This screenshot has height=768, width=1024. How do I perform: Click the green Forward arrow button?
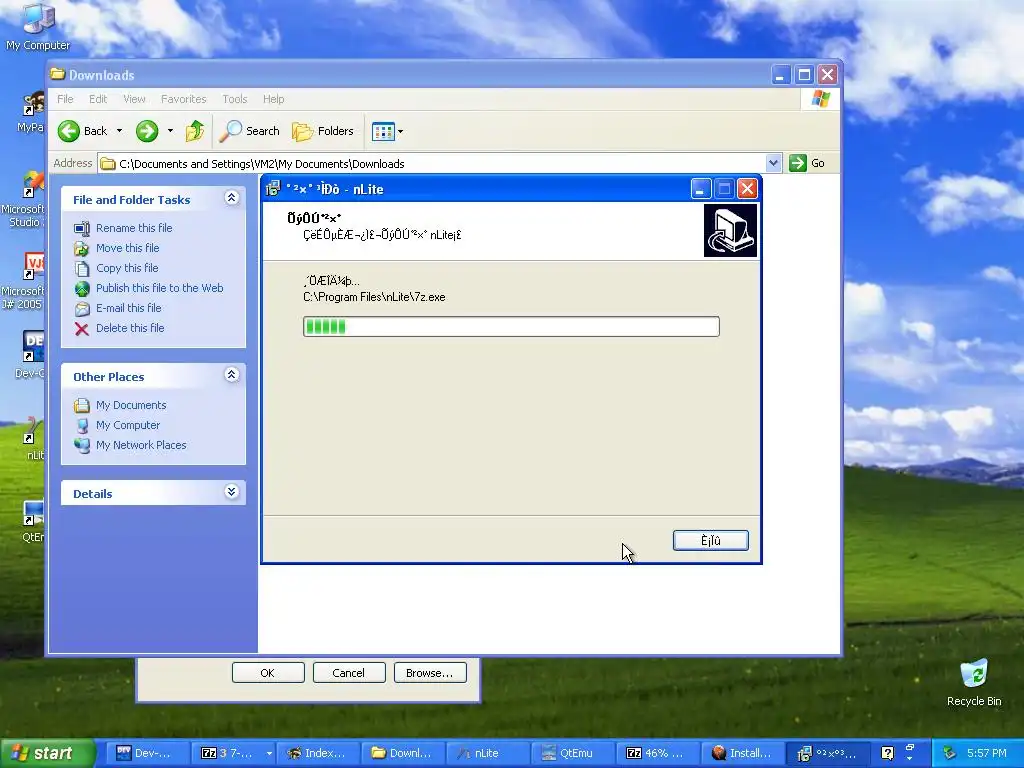click(147, 131)
